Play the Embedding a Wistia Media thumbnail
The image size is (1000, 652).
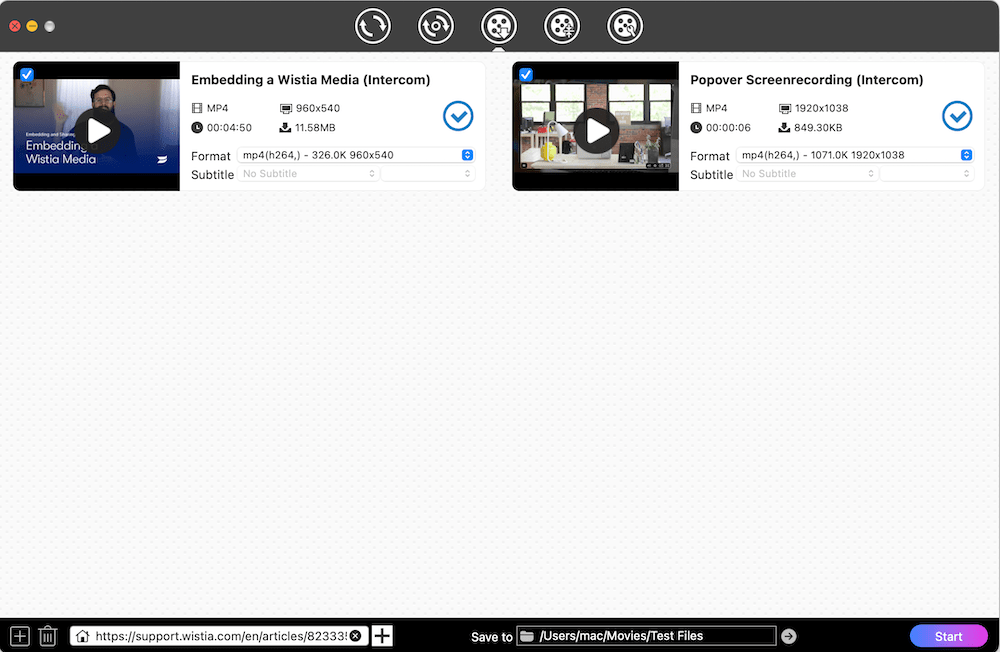tap(98, 131)
